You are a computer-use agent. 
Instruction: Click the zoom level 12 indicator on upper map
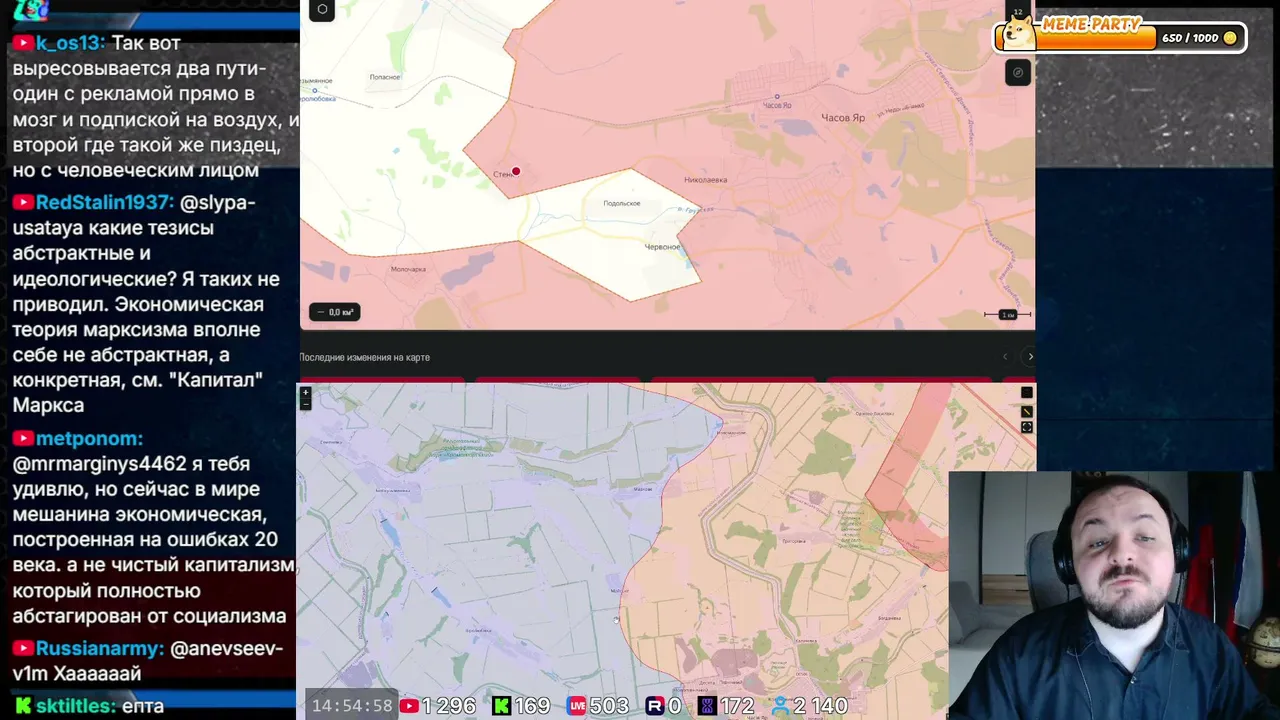(x=1018, y=13)
